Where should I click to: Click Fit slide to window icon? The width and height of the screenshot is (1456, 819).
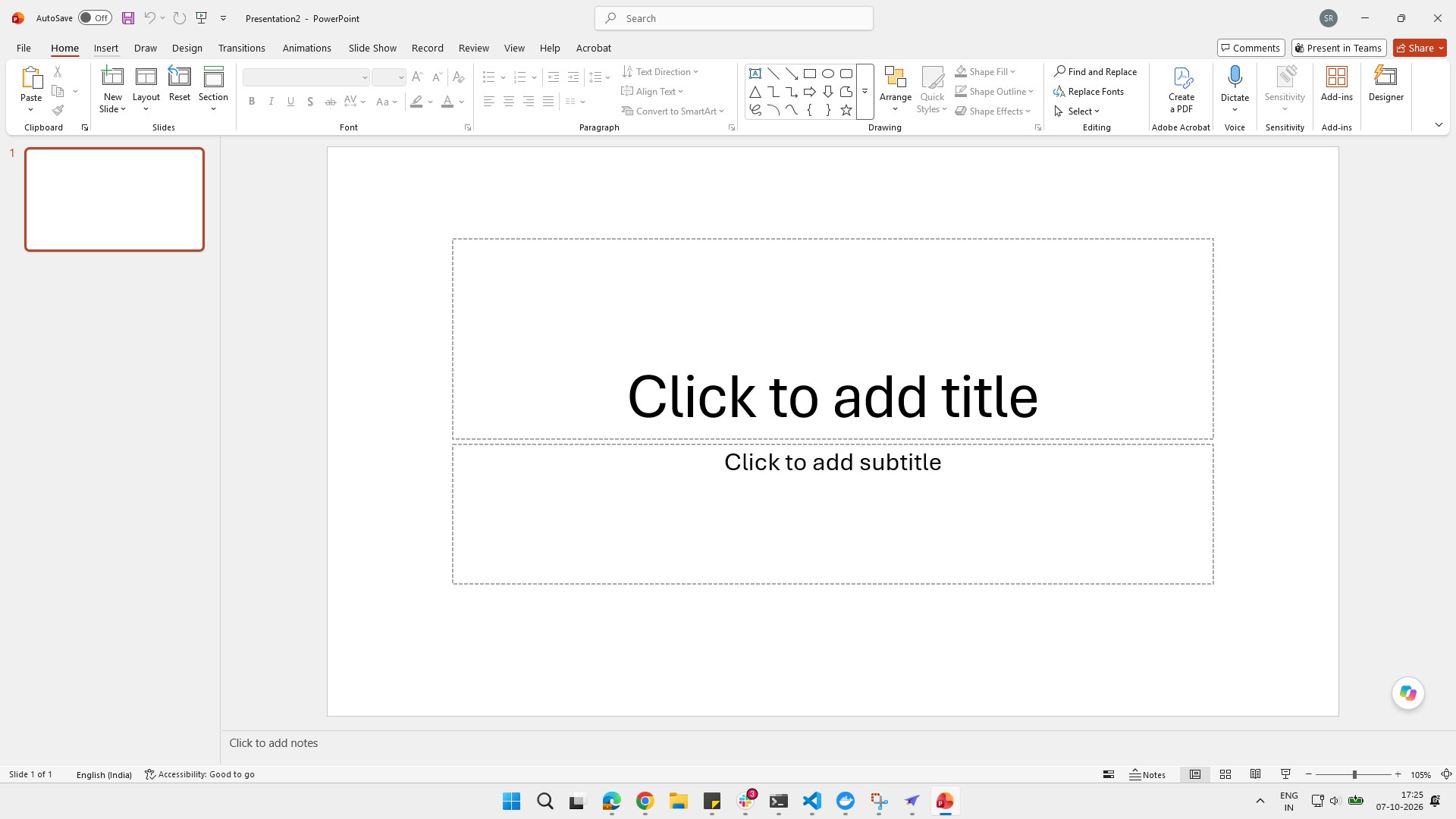[1446, 774]
